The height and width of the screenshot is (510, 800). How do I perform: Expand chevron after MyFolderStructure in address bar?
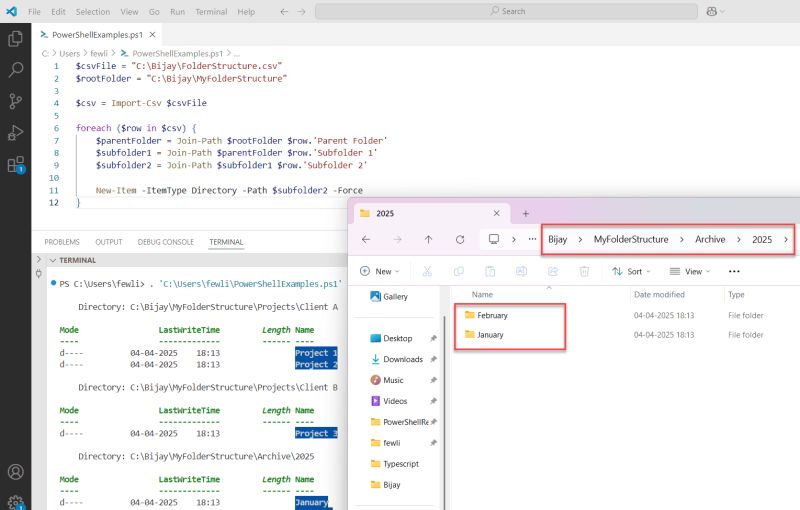(681, 239)
